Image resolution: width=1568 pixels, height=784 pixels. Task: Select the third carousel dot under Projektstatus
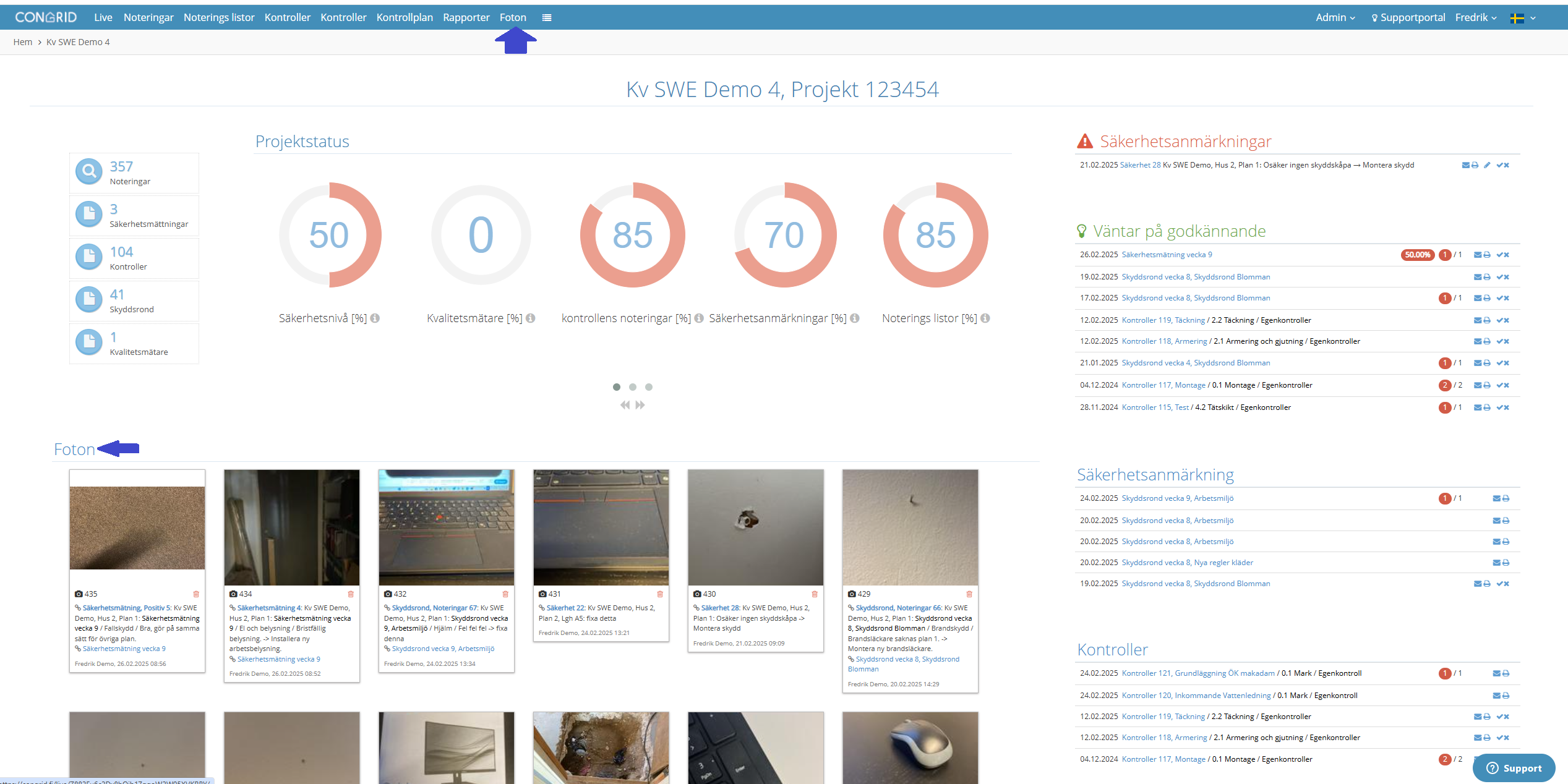pos(649,387)
